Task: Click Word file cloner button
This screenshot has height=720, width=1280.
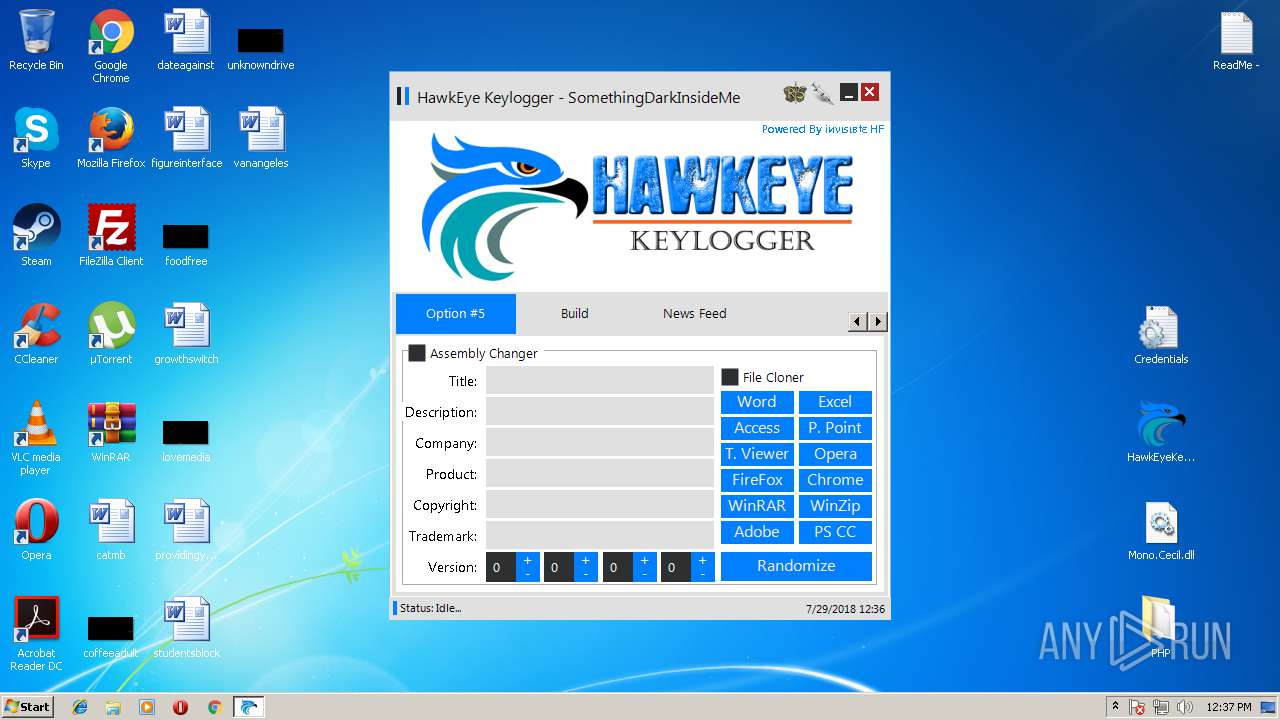Action: click(x=757, y=402)
